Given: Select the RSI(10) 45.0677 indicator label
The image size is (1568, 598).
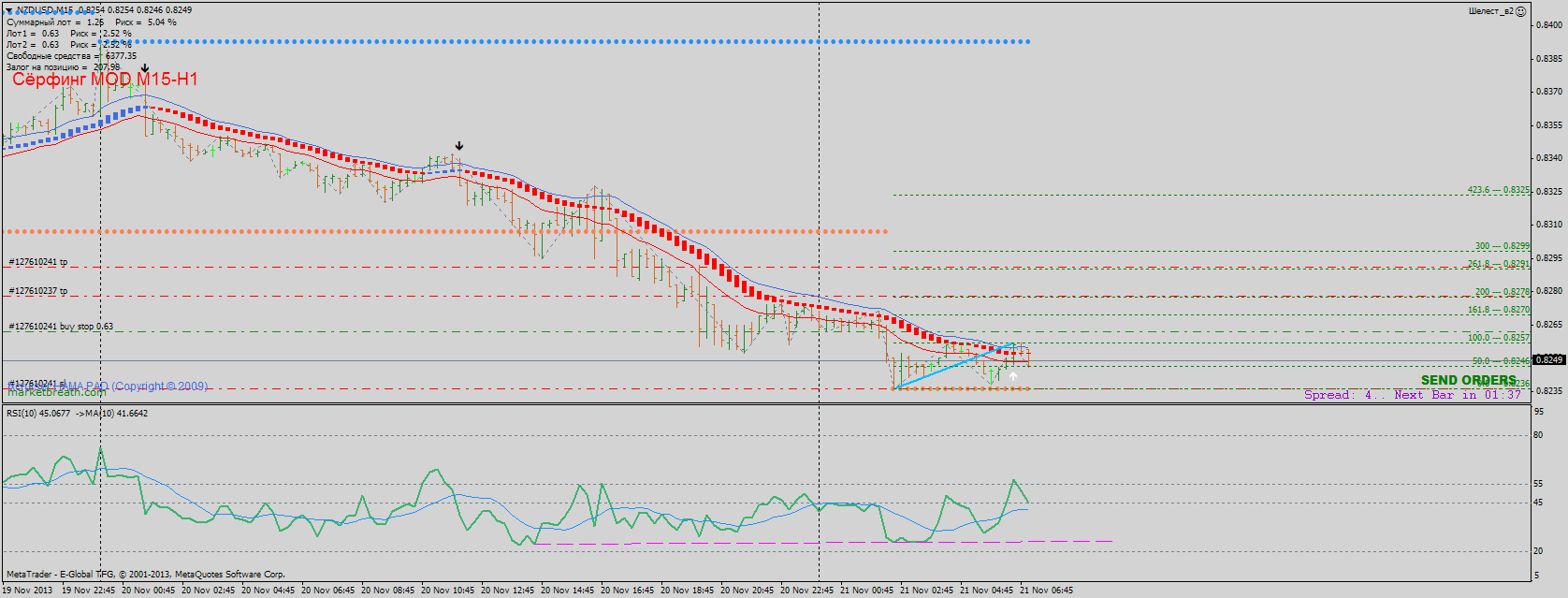Looking at the screenshot, I should click(x=38, y=413).
